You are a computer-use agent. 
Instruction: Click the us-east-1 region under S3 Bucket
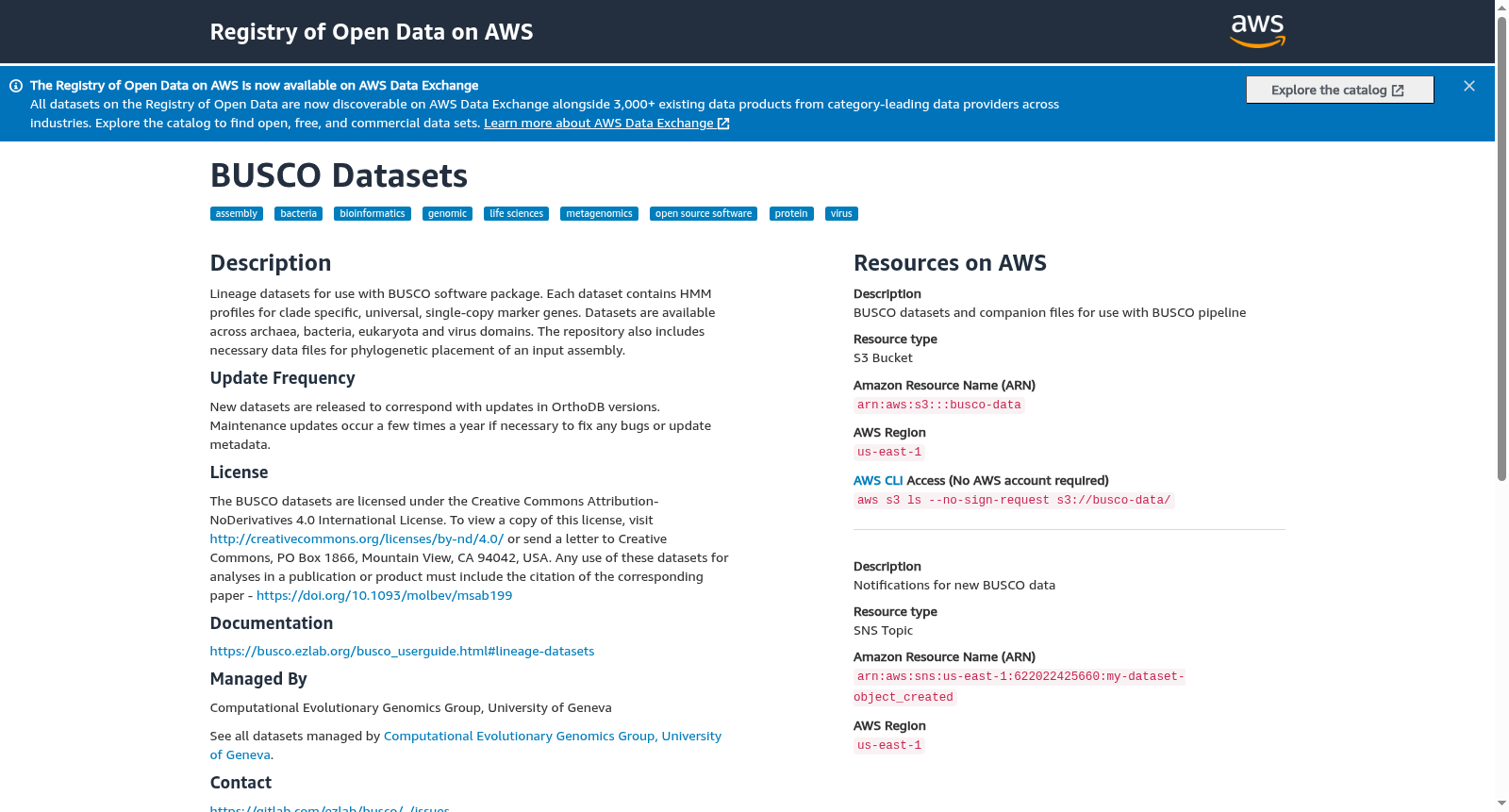coord(889,452)
